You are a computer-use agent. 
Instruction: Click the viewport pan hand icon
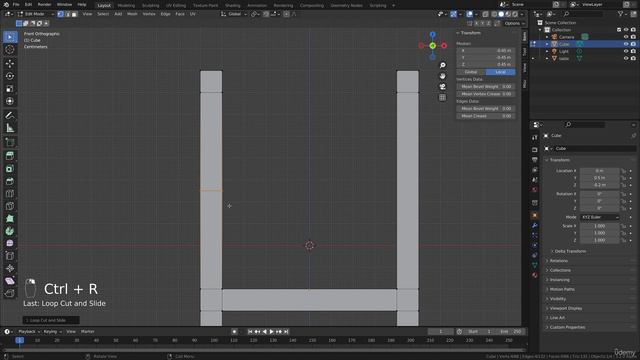point(442,76)
